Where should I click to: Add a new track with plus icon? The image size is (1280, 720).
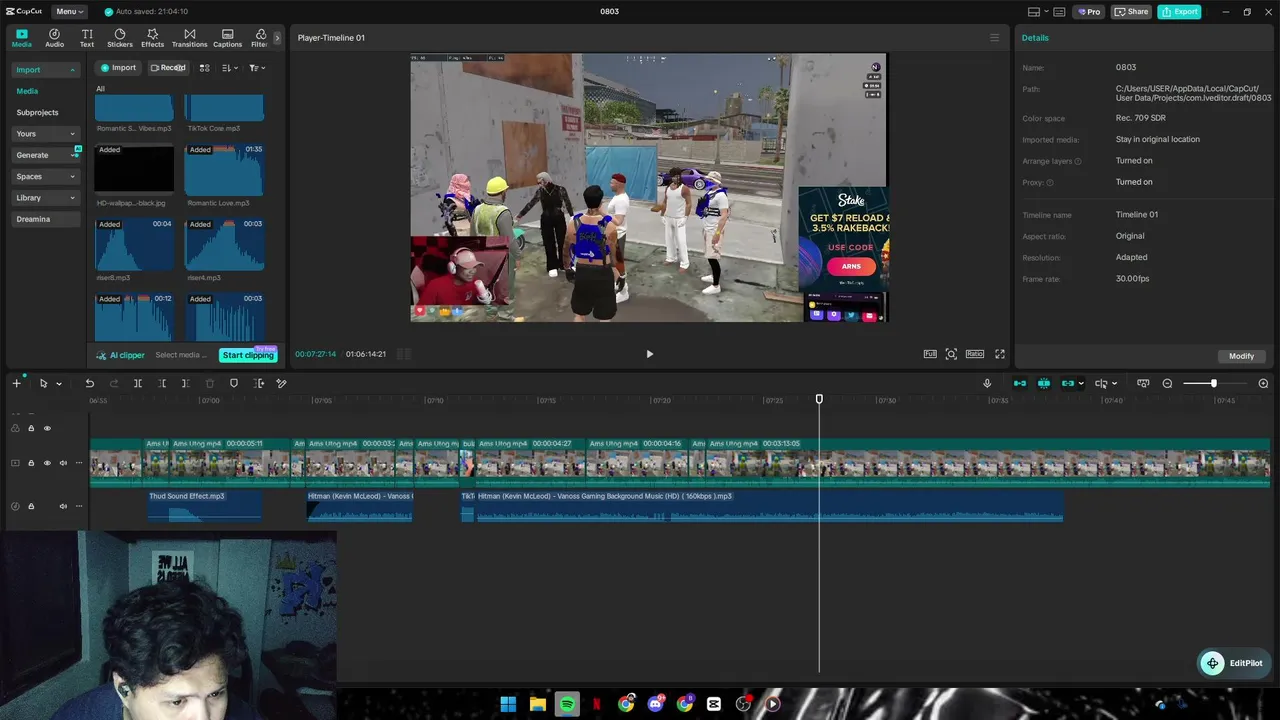[x=16, y=383]
